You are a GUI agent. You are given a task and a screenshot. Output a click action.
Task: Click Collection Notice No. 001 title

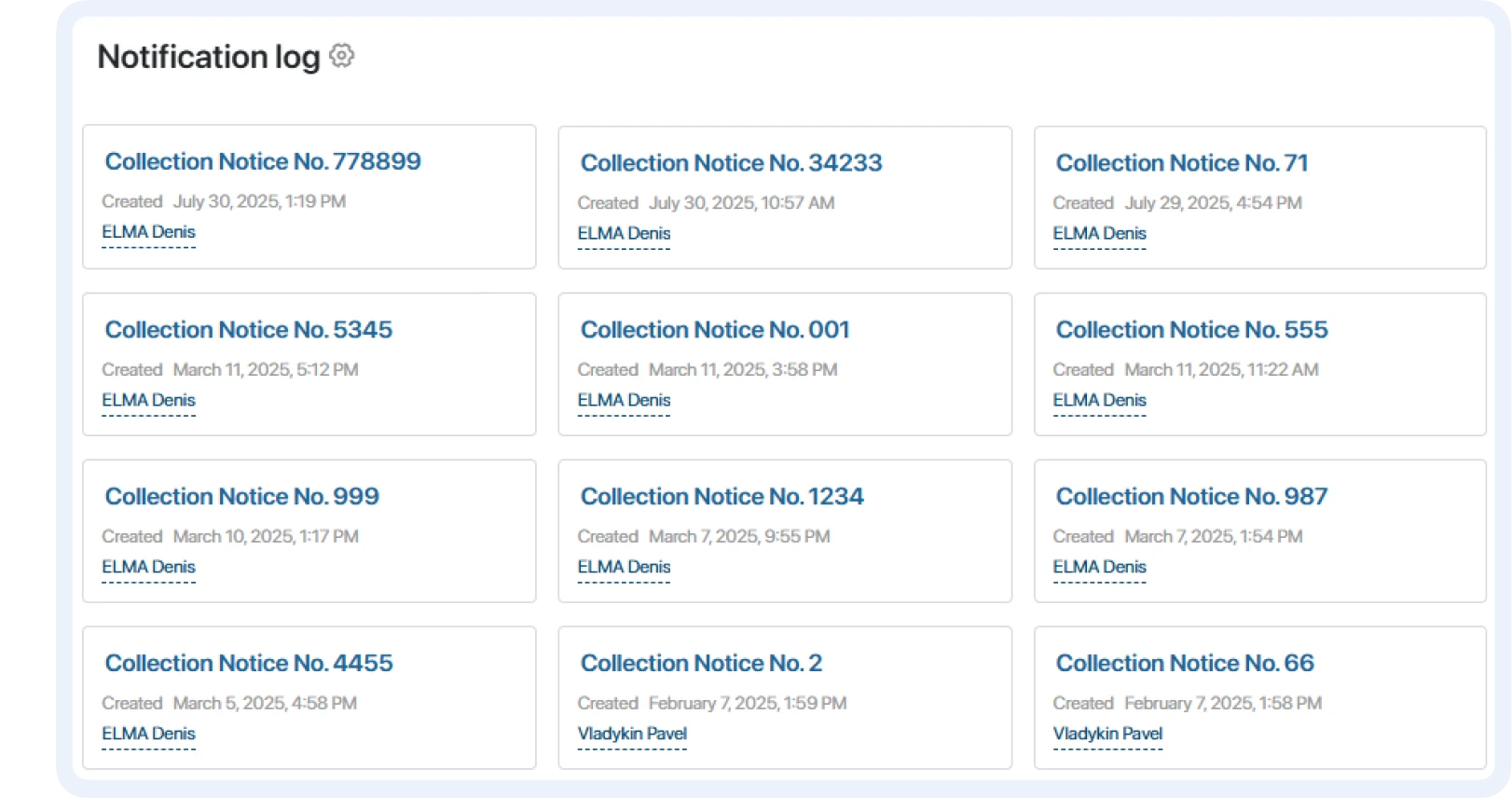(714, 330)
